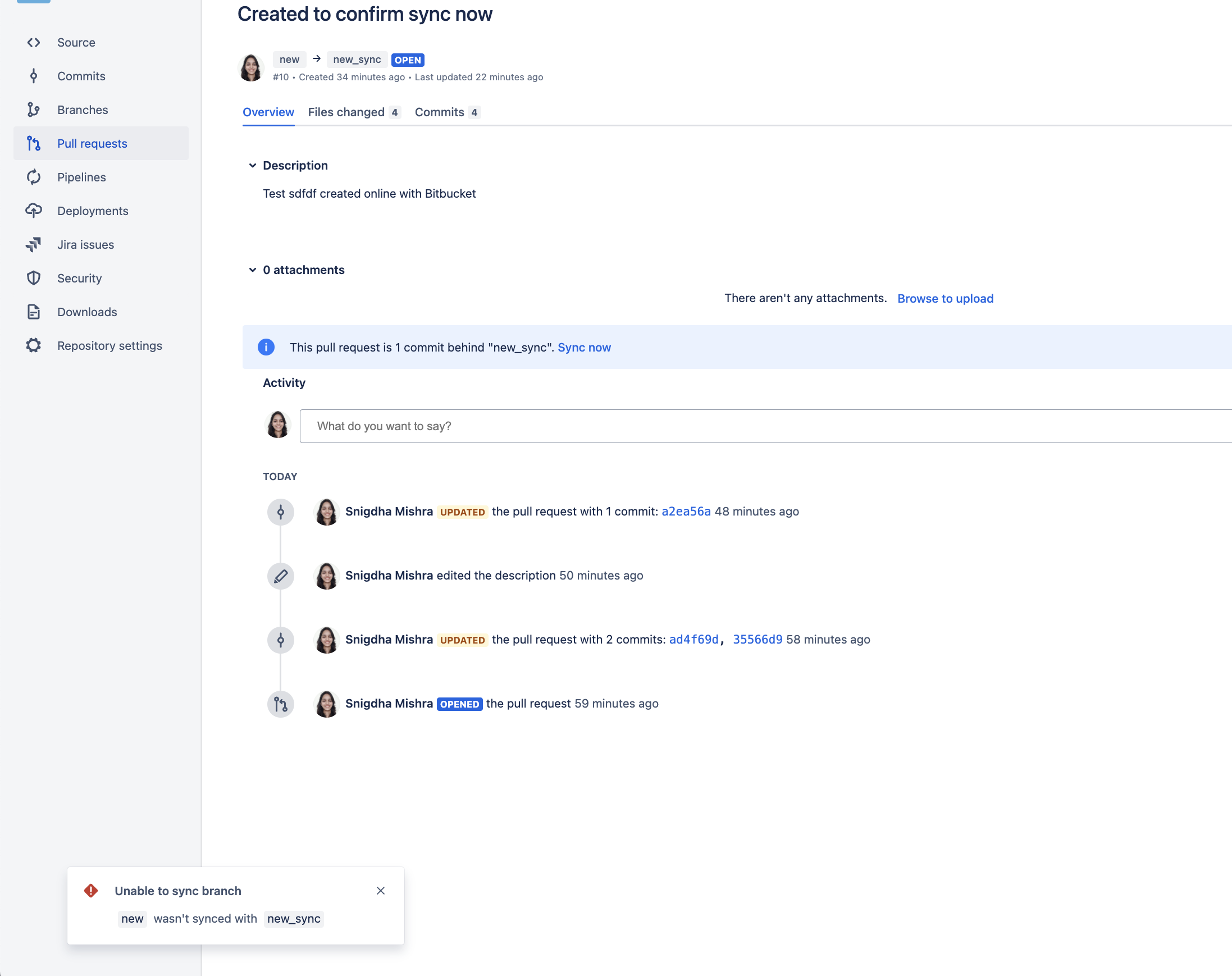Open Deployments cloud icon

pos(33,211)
